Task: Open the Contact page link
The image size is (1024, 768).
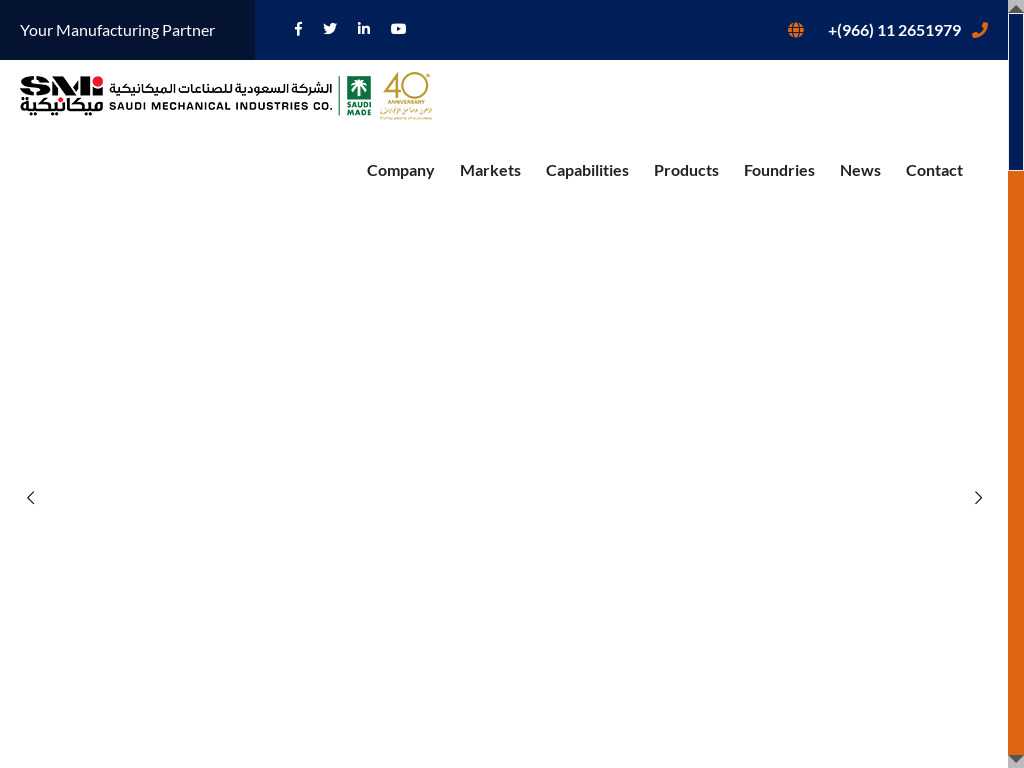Action: tap(934, 170)
